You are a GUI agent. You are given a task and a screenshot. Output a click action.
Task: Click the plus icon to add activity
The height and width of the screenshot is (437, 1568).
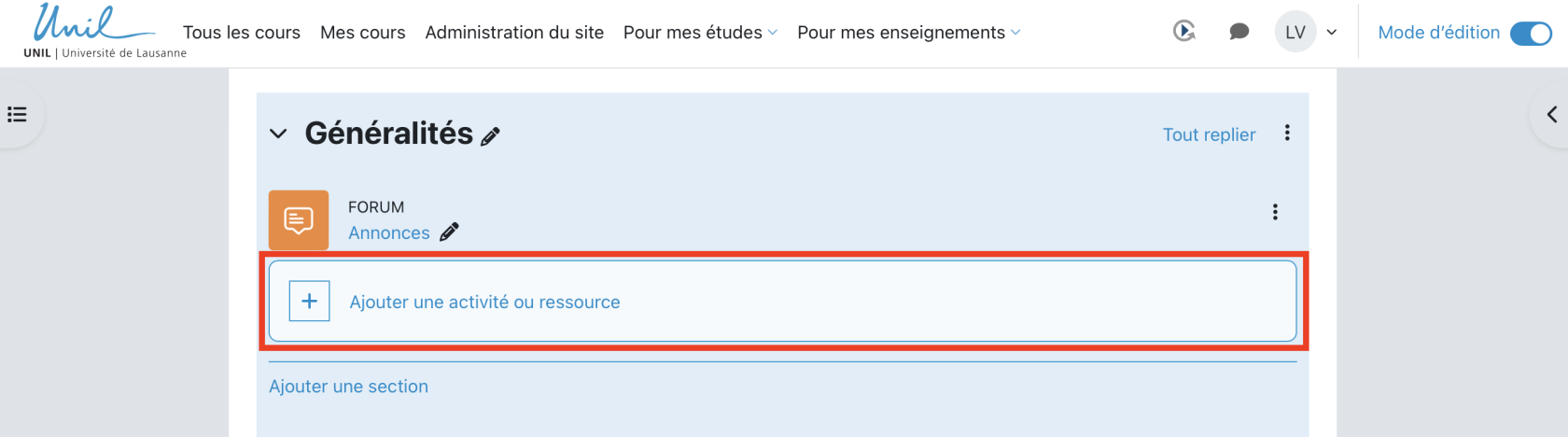coord(309,302)
